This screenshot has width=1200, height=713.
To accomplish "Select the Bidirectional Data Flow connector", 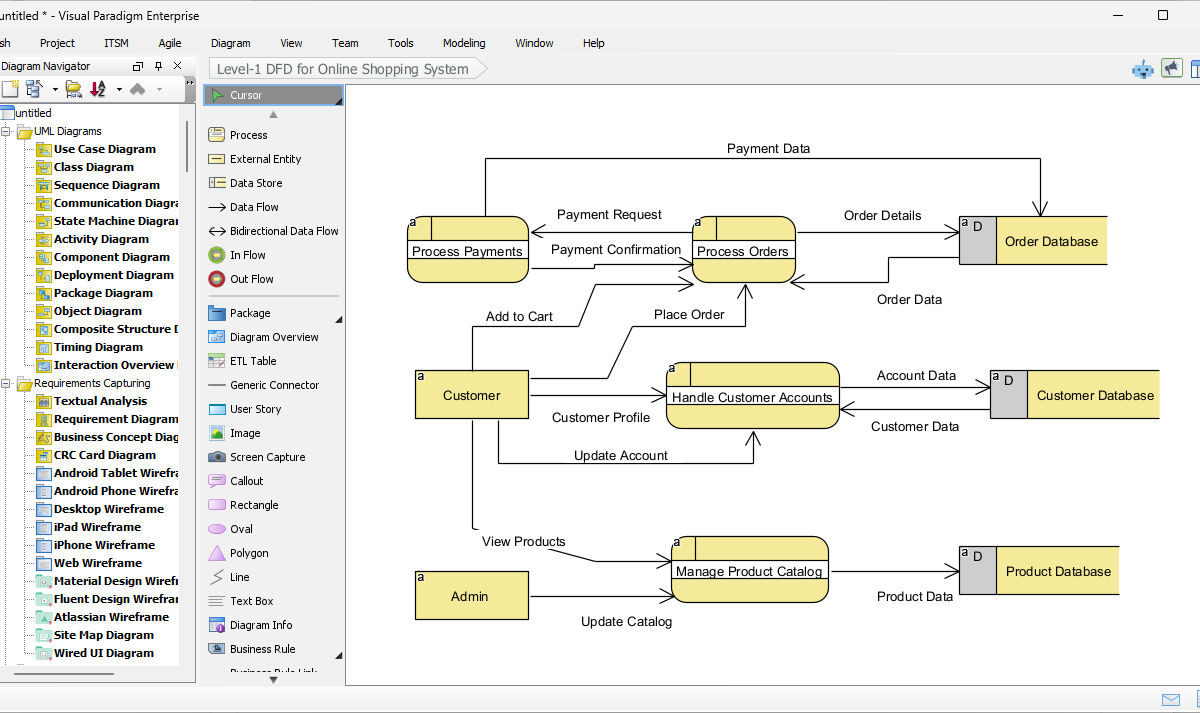I will pyautogui.click(x=283, y=231).
